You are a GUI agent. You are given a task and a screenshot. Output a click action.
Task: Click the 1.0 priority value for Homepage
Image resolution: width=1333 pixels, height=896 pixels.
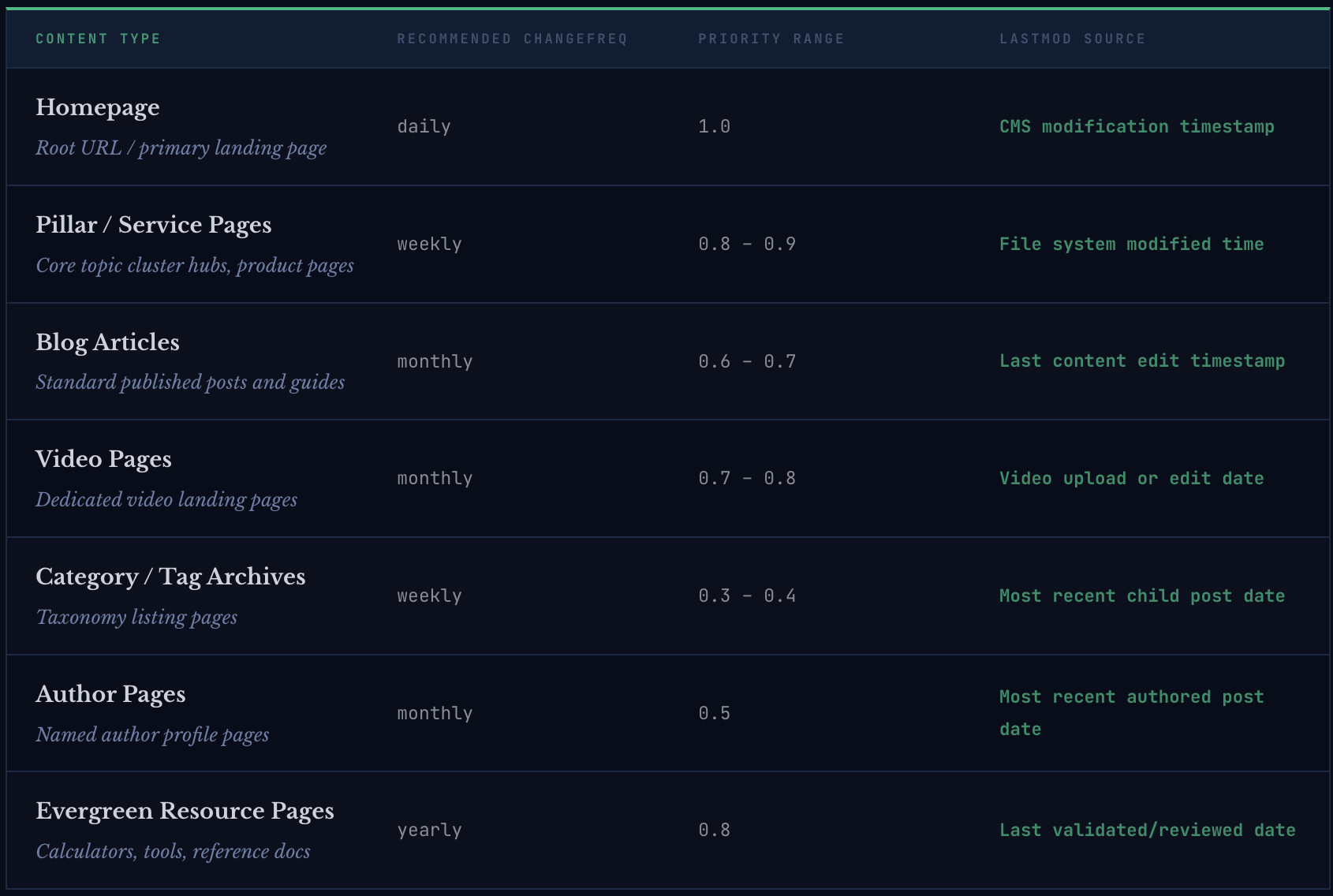pos(714,126)
